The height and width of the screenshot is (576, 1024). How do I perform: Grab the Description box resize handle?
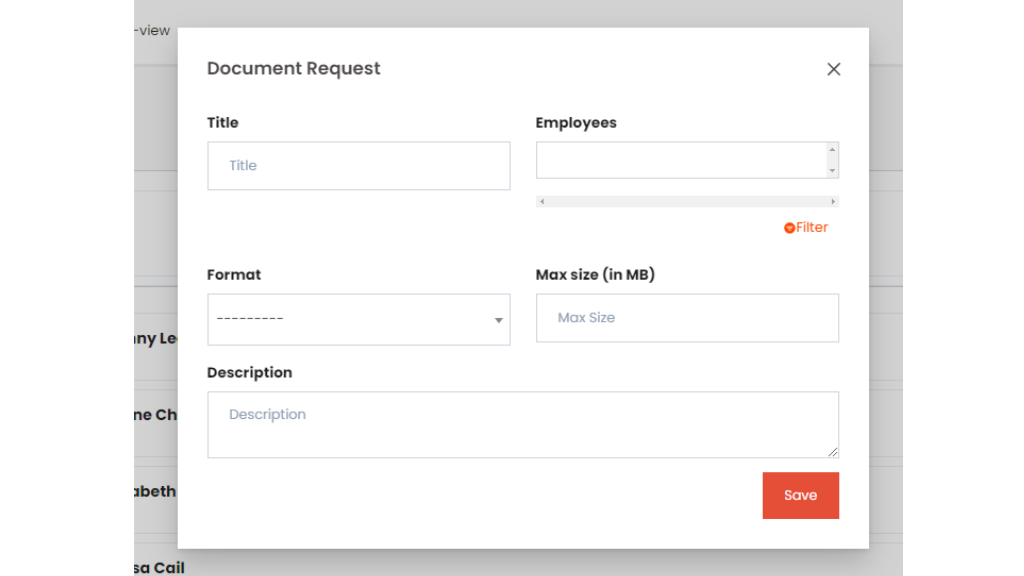click(x=833, y=452)
